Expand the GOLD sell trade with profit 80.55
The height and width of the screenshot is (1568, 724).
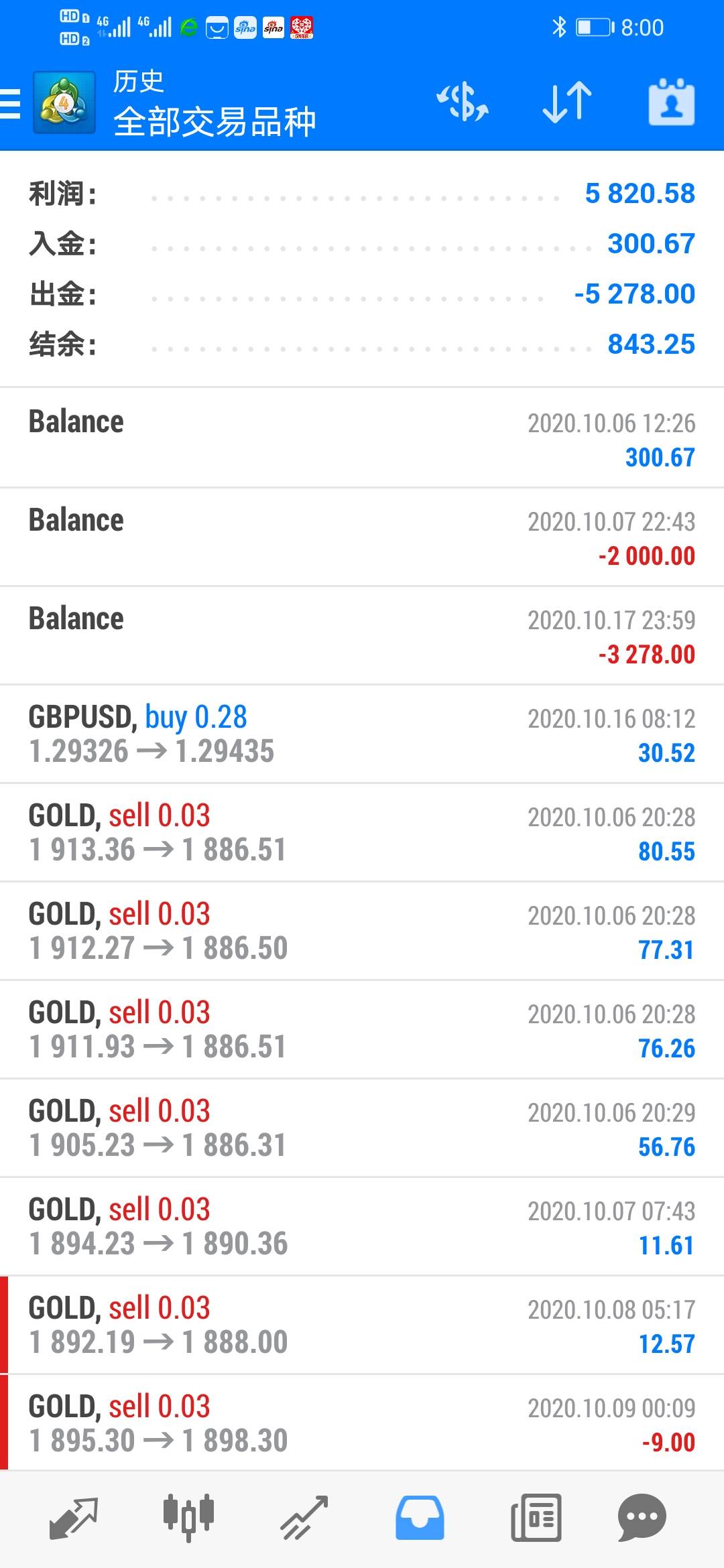pyautogui.click(x=362, y=833)
